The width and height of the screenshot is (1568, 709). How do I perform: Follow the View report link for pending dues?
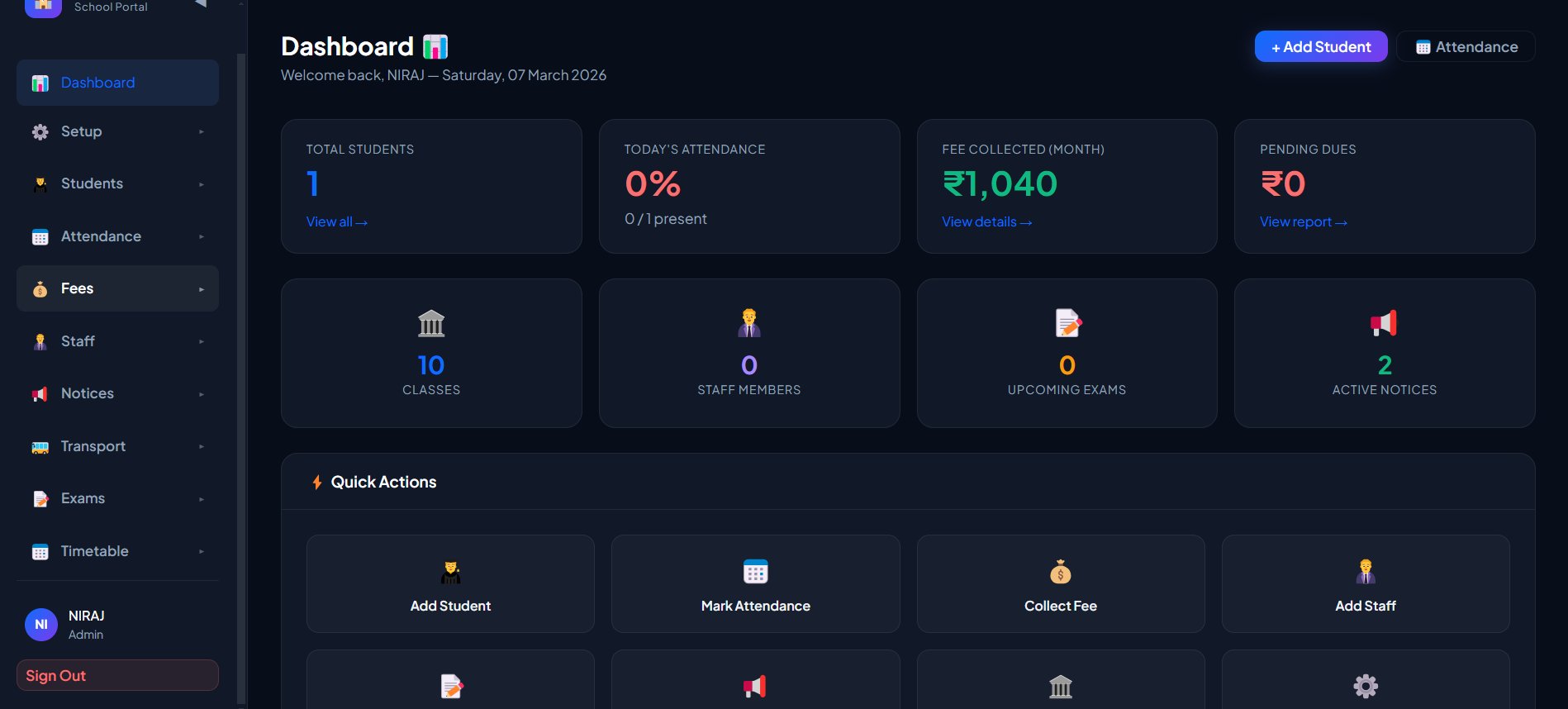click(x=1304, y=221)
